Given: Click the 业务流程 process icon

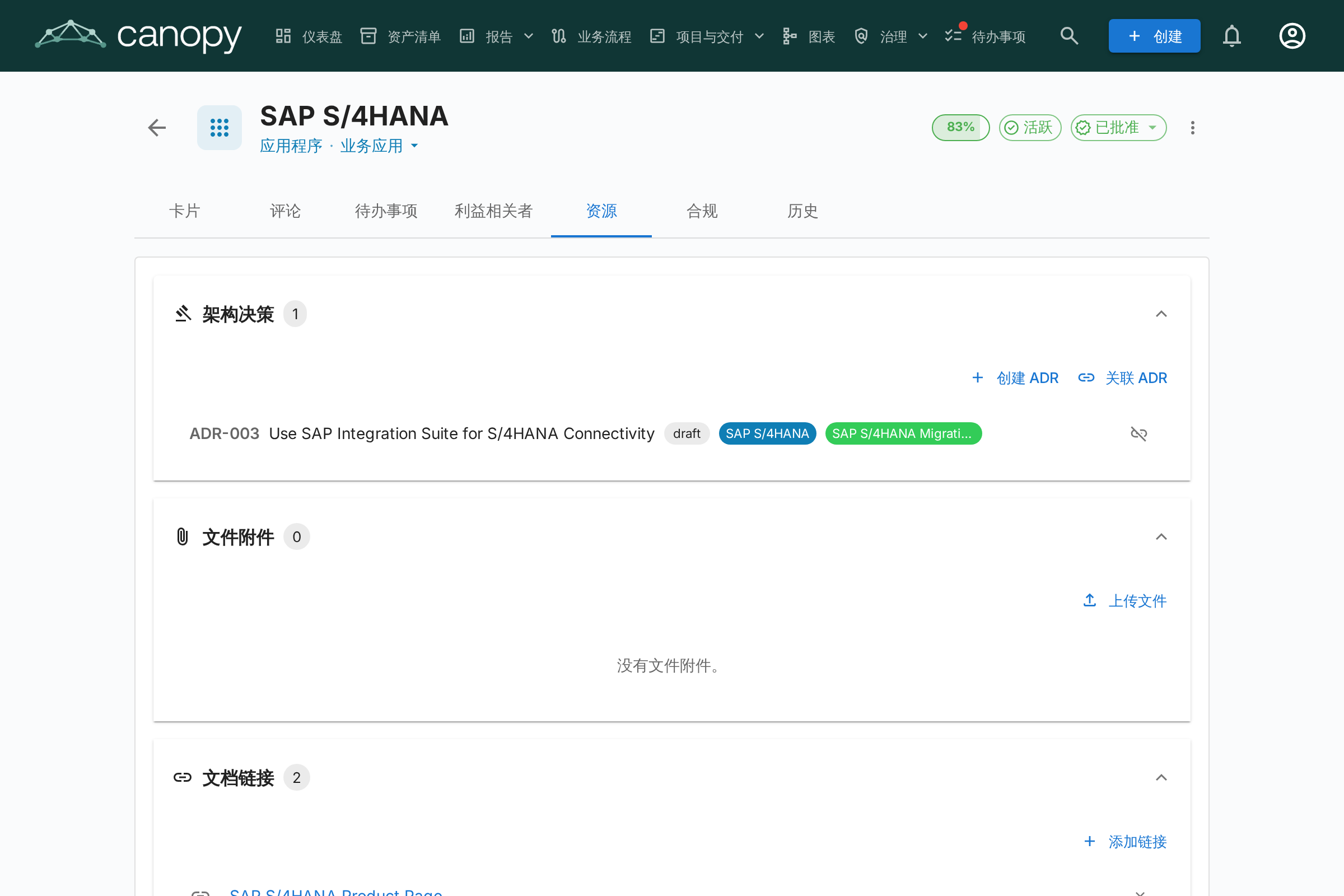Looking at the screenshot, I should [x=559, y=36].
